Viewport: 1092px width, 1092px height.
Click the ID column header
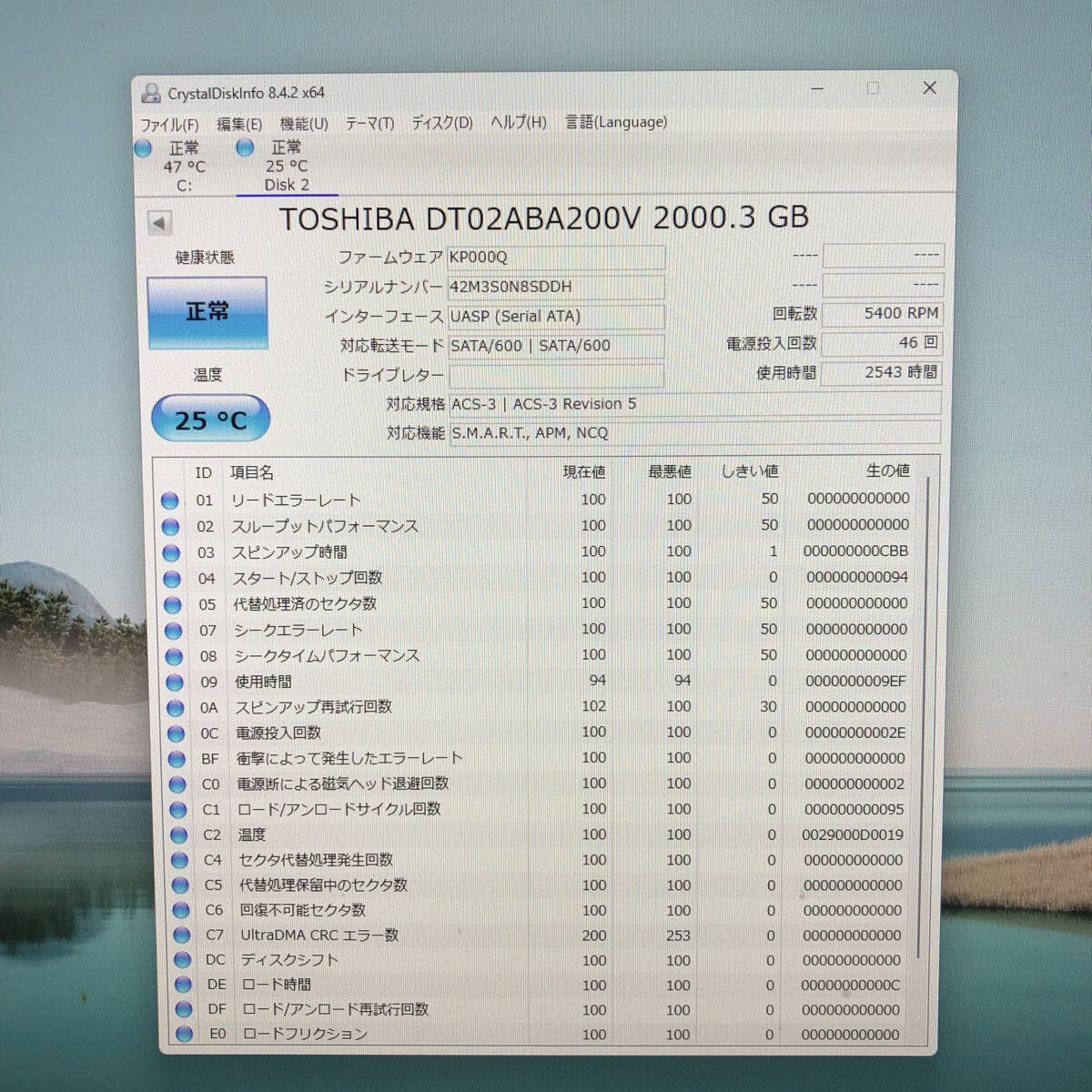203,472
